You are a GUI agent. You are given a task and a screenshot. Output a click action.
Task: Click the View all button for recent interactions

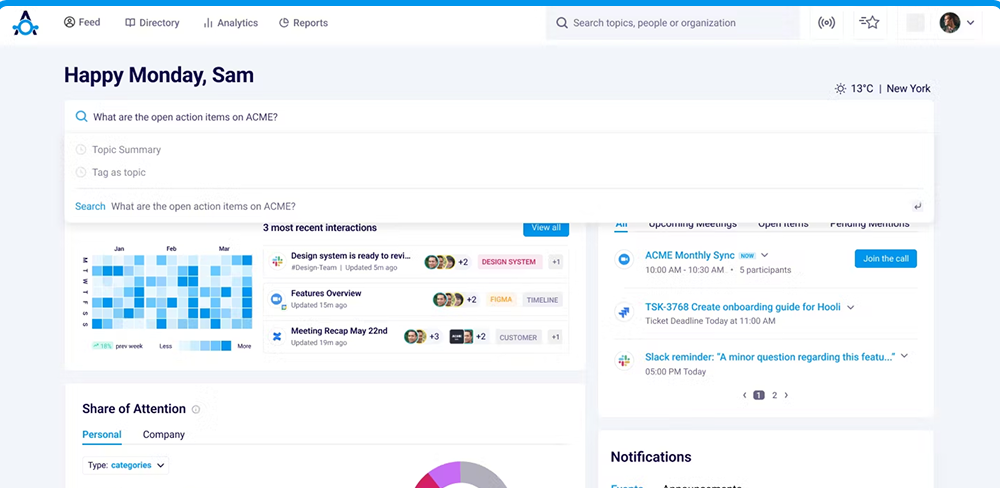pyautogui.click(x=545, y=228)
